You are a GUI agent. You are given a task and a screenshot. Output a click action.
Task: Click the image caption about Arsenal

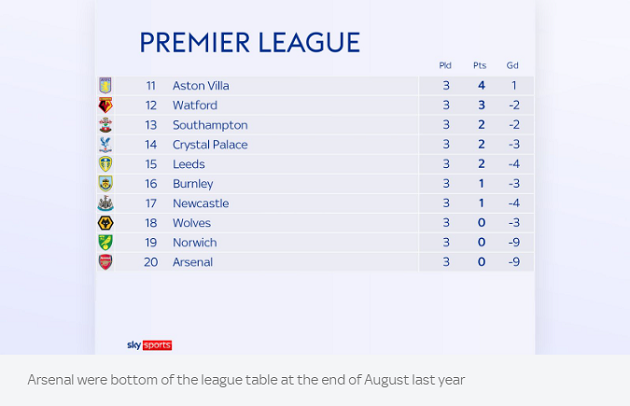point(246,380)
